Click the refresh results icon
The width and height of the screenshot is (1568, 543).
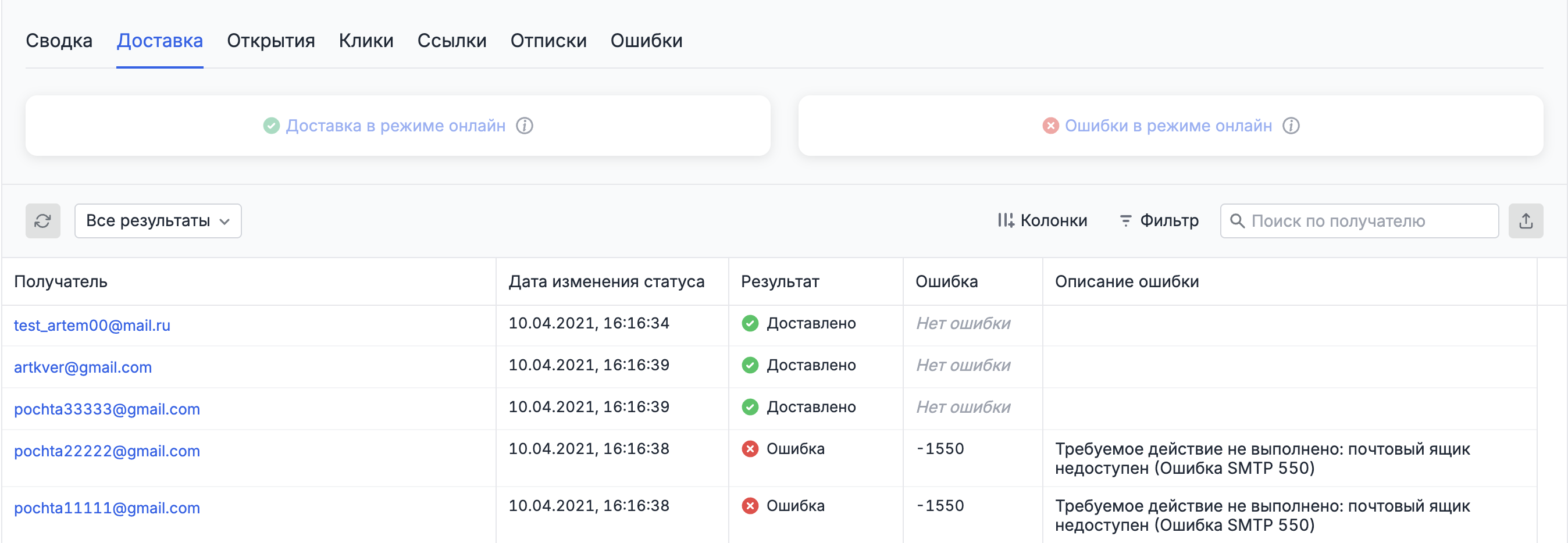pos(42,220)
